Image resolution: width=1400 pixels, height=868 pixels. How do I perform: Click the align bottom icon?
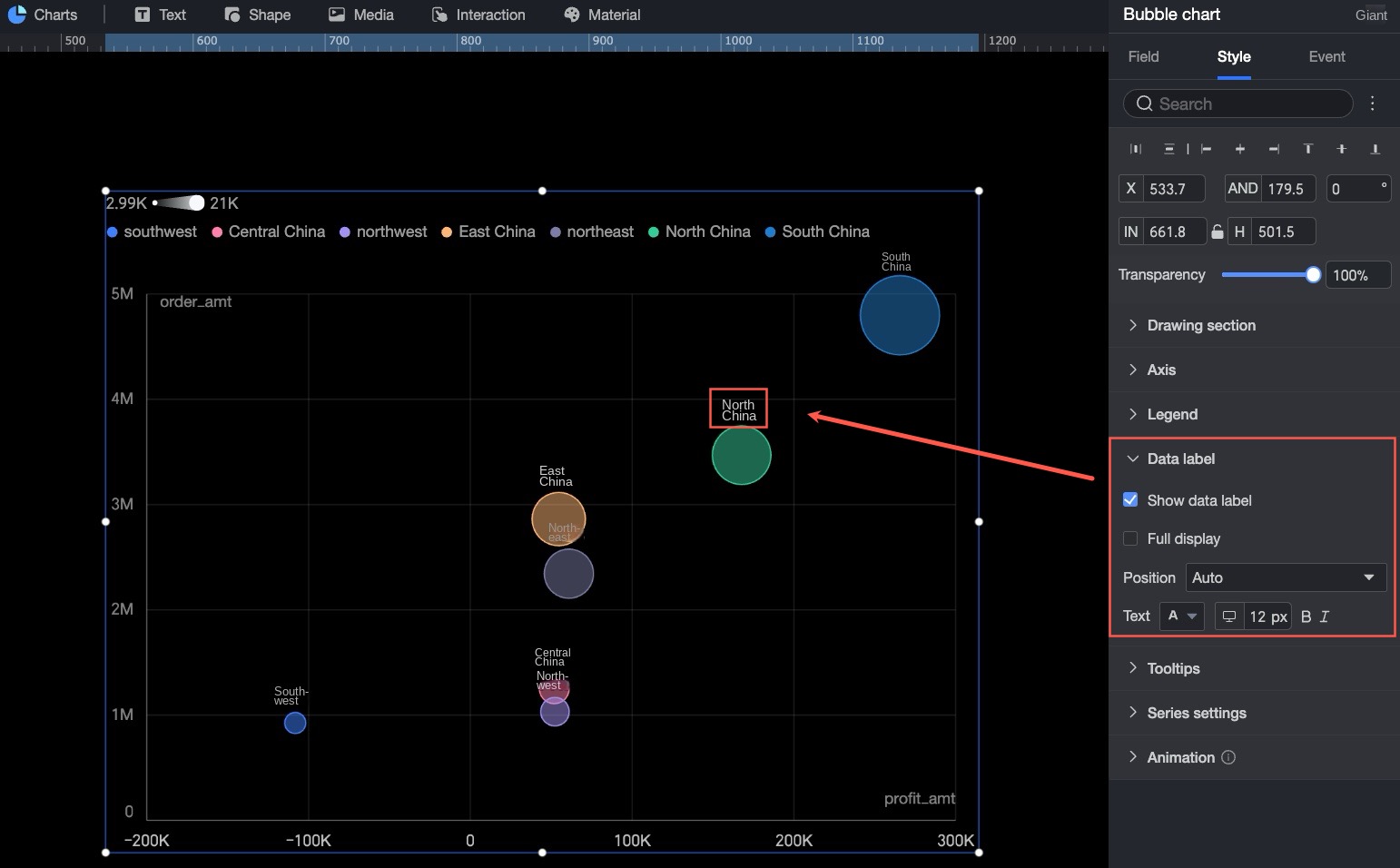[x=1375, y=149]
